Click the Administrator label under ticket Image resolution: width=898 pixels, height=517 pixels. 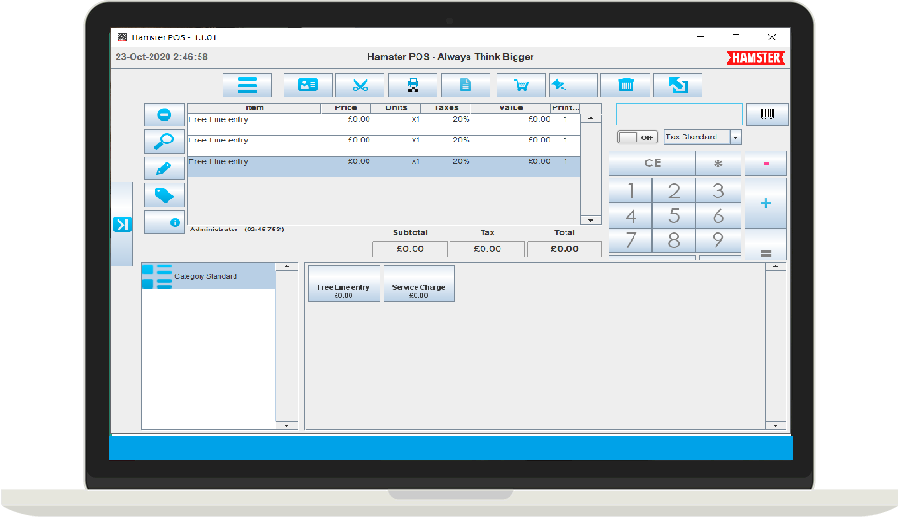click(x=213, y=230)
